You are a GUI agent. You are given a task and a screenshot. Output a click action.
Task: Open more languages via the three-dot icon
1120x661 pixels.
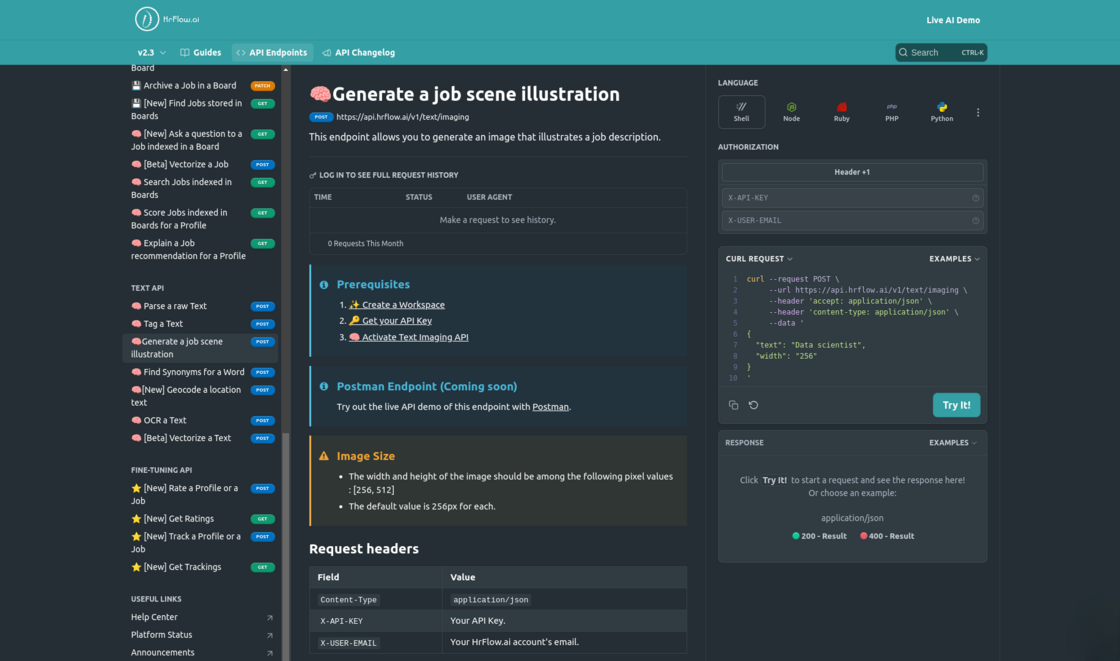click(x=978, y=111)
